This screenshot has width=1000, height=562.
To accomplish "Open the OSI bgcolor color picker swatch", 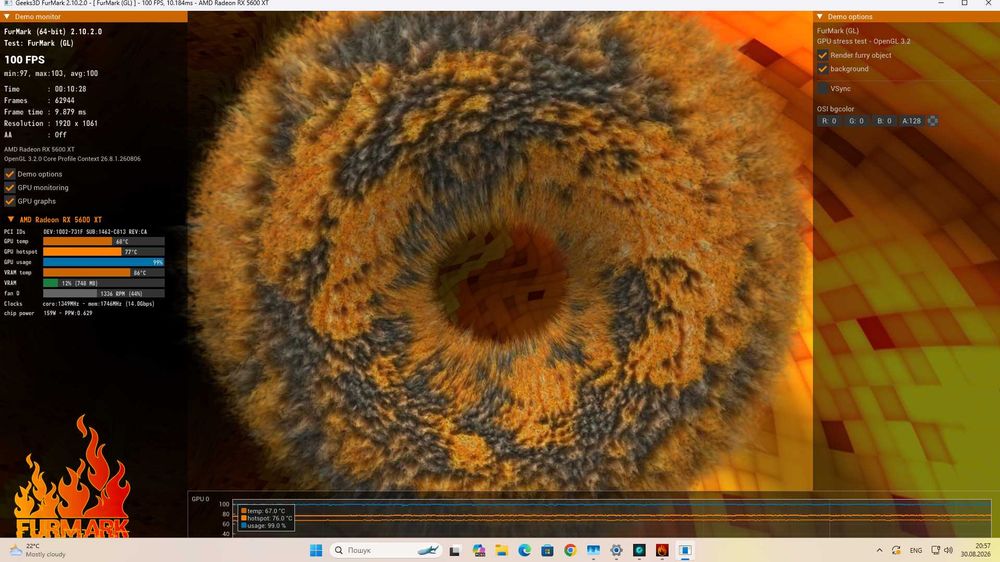I will point(932,121).
